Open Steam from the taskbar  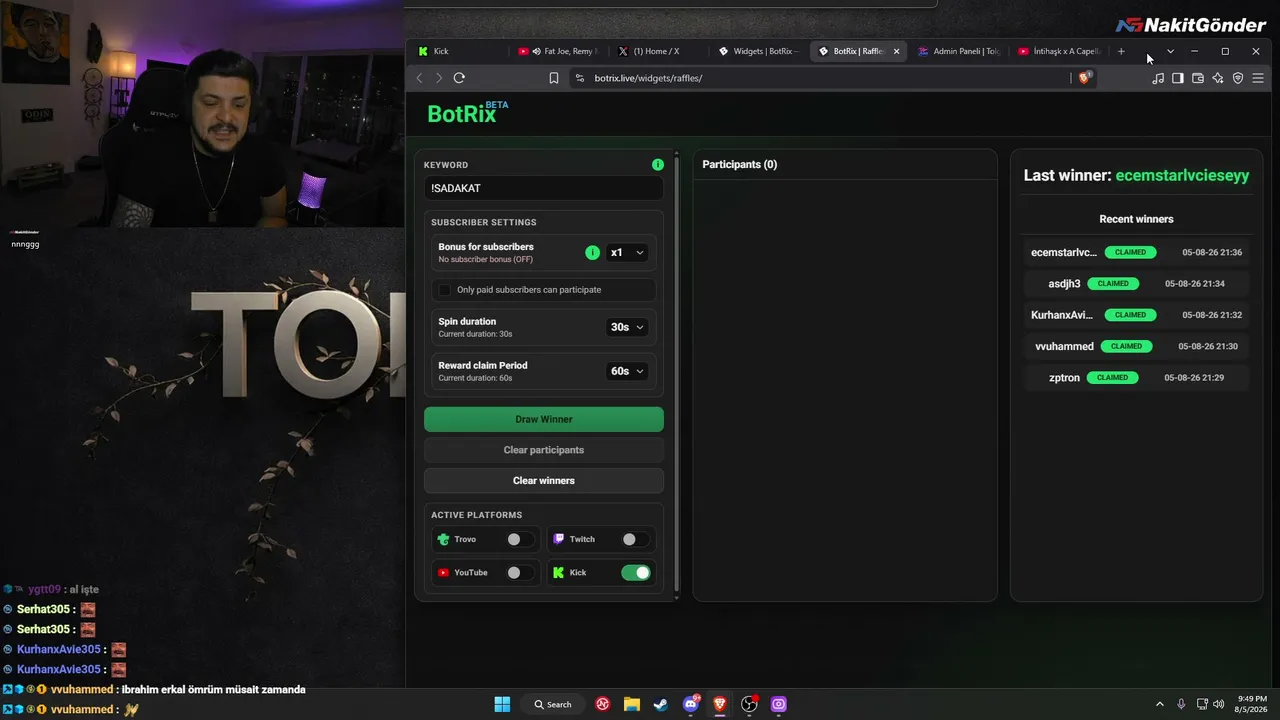[x=661, y=704]
